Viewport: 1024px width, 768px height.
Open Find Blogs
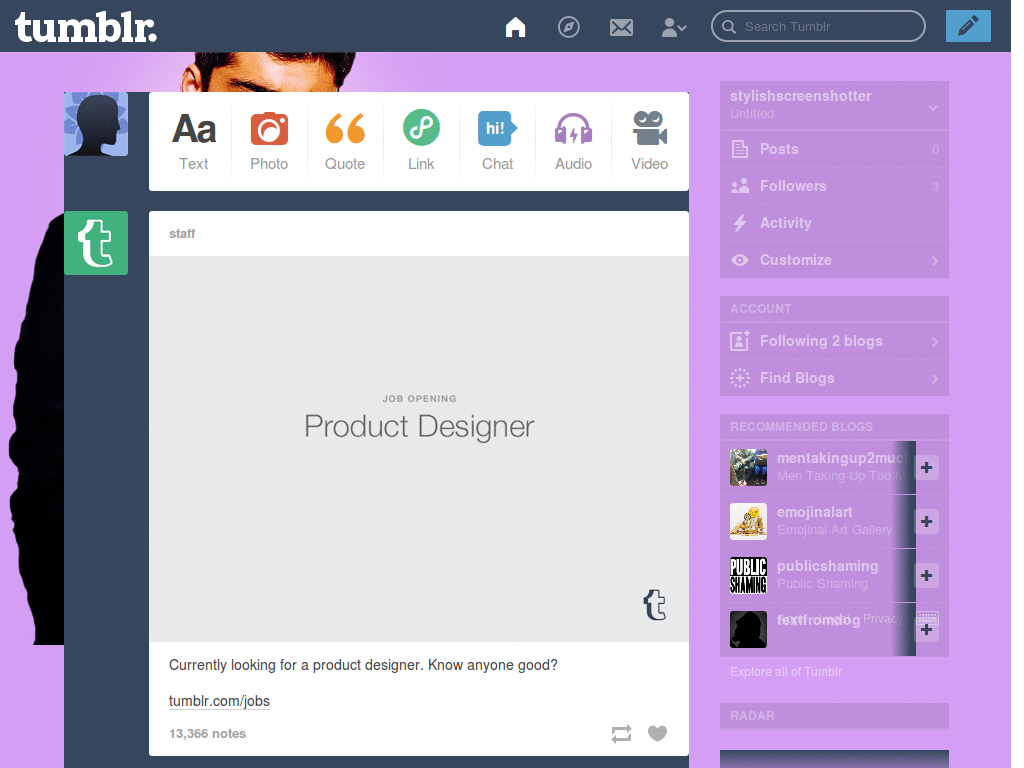coord(834,377)
